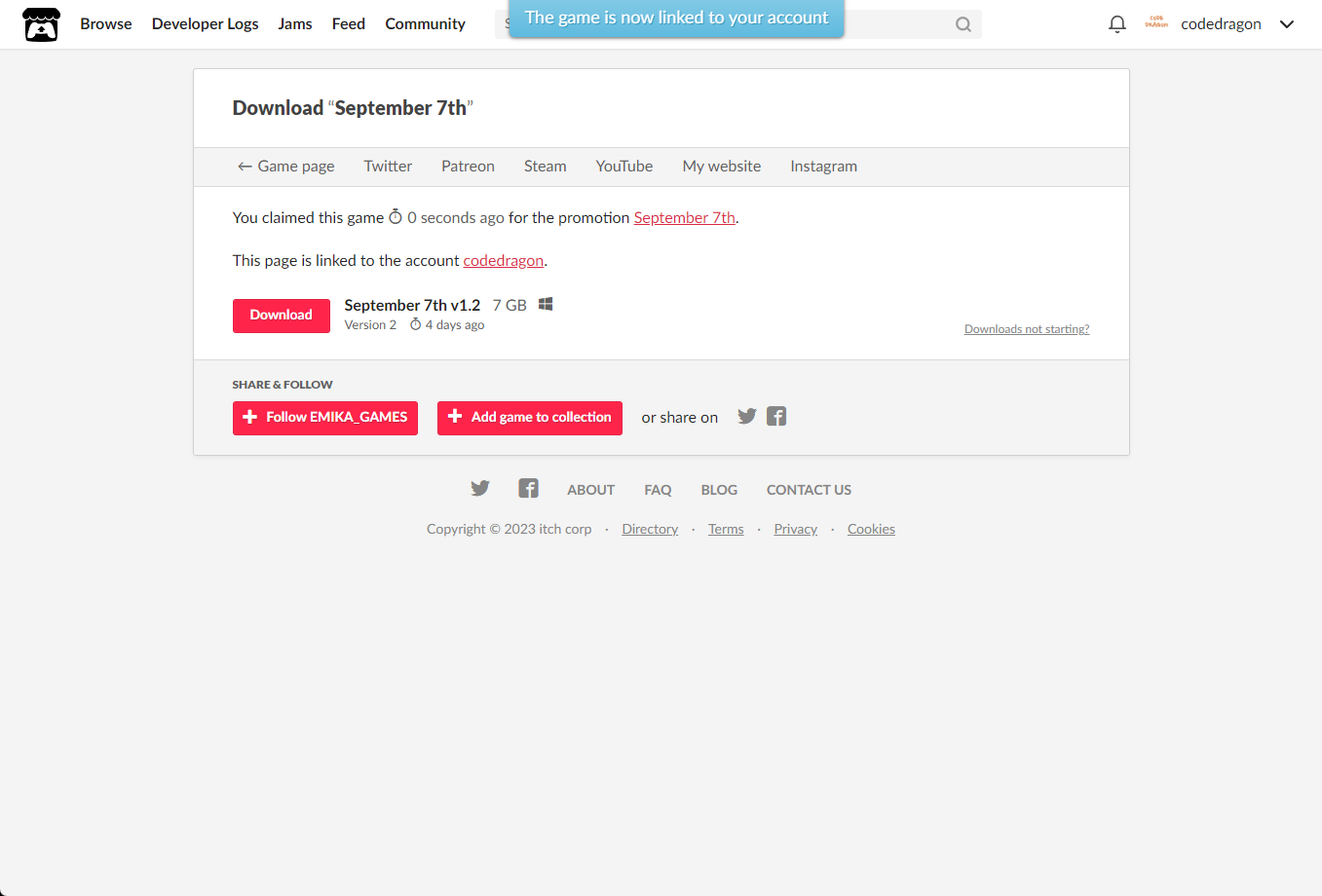Visit My website link
The image size is (1322, 896).
click(722, 167)
